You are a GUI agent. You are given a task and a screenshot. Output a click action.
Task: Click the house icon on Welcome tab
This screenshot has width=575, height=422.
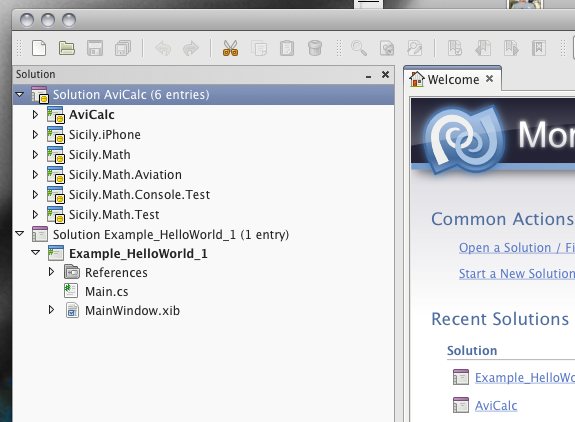pyautogui.click(x=417, y=79)
